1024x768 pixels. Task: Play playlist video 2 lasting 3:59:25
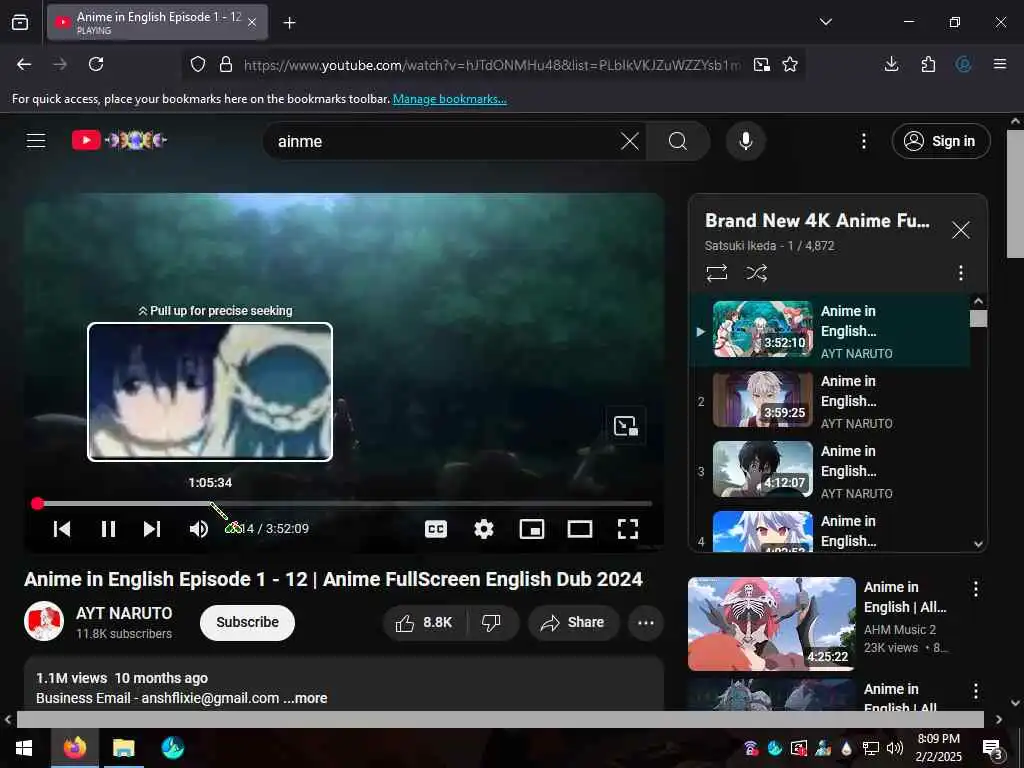(x=763, y=399)
